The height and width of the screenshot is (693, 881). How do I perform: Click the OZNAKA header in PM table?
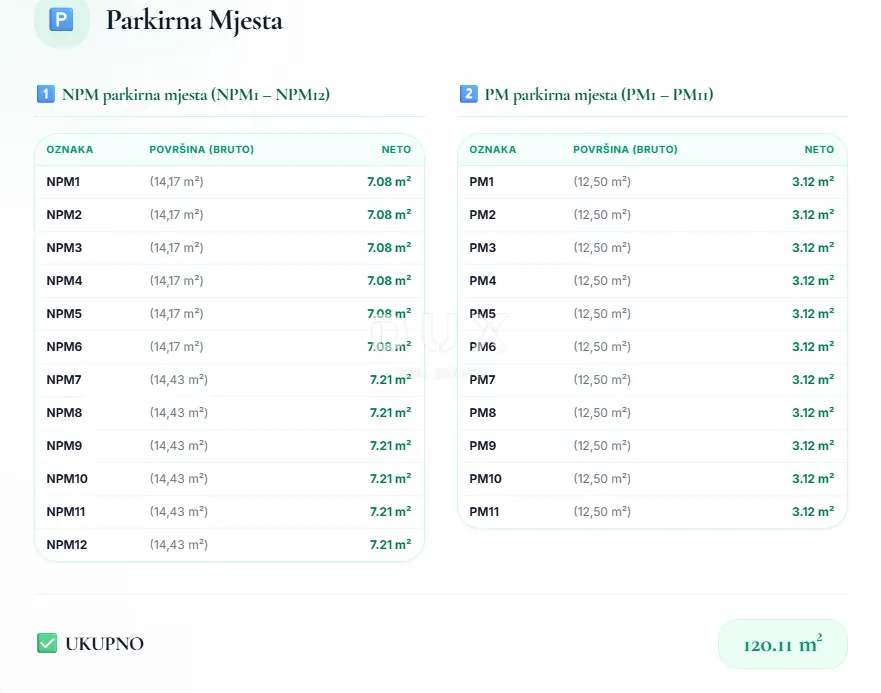tap(493, 150)
